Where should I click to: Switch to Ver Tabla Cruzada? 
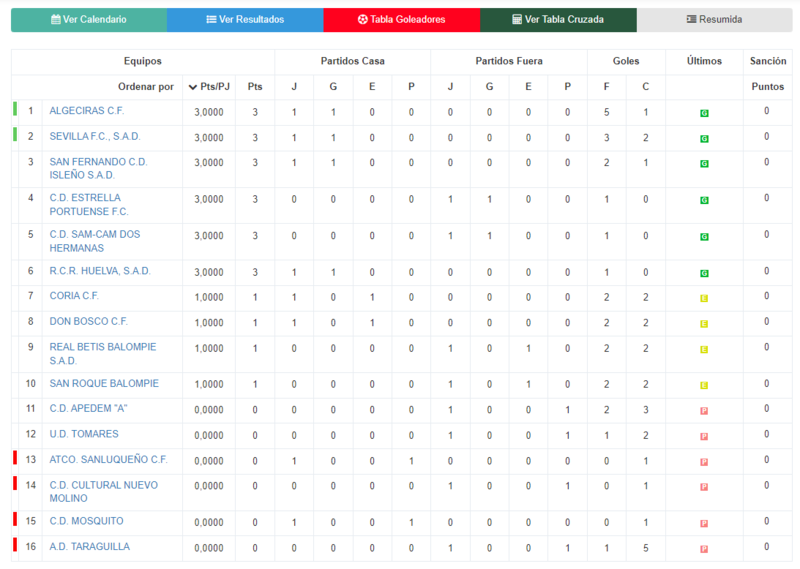point(558,20)
